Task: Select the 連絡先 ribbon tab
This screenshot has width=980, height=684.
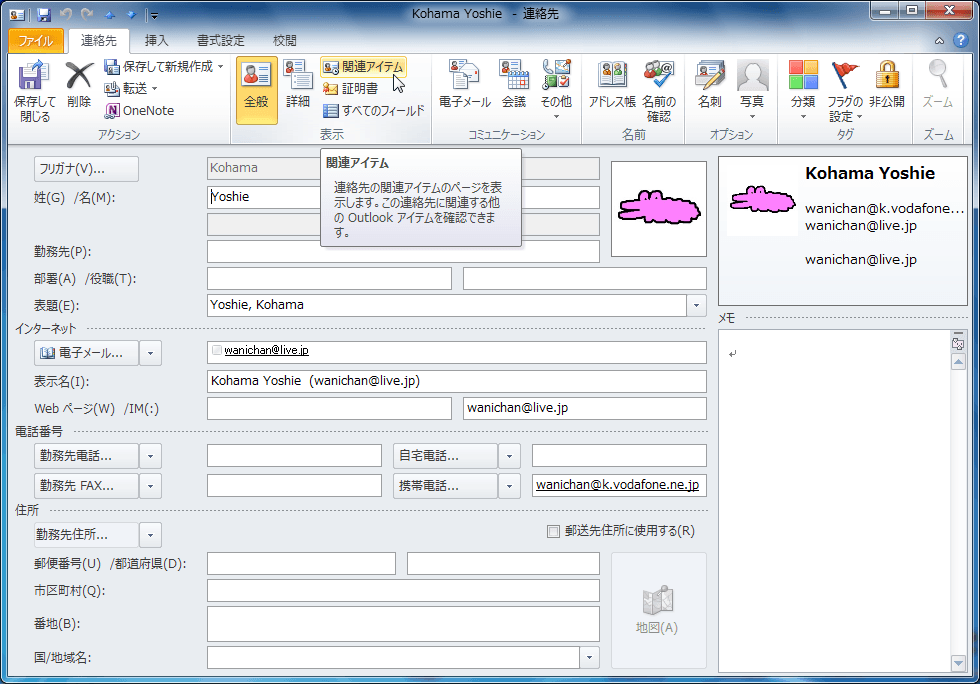Action: [99, 41]
